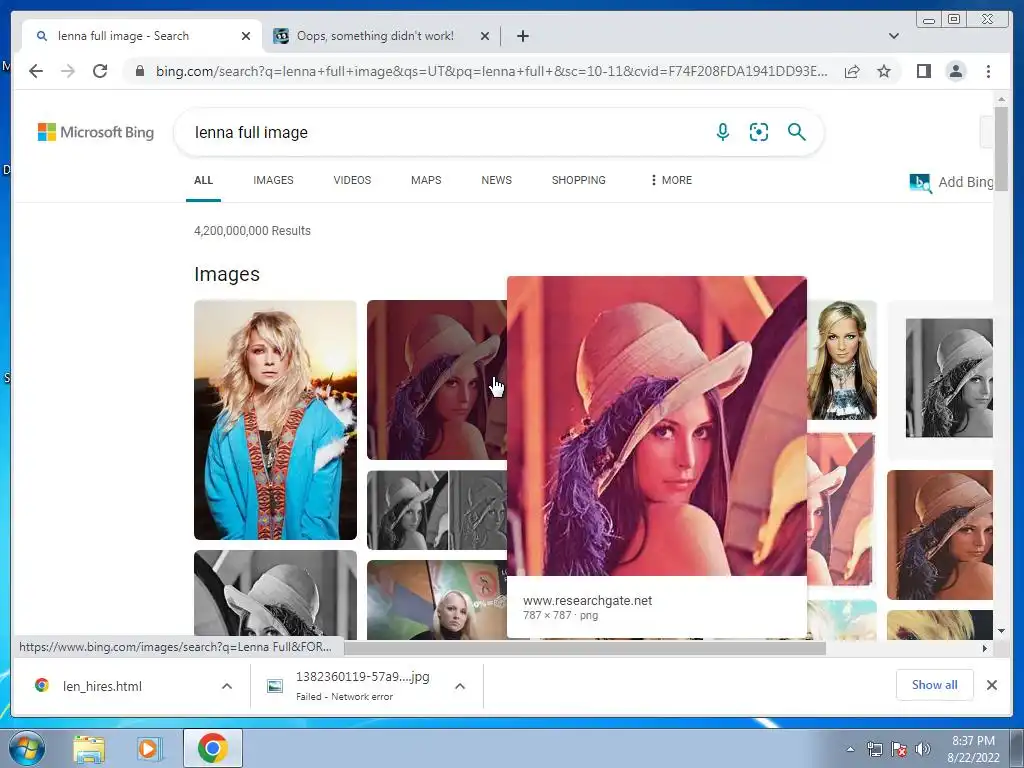Viewport: 1024px width, 768px height.
Task: Click the browser address bar URL
Action: point(491,71)
